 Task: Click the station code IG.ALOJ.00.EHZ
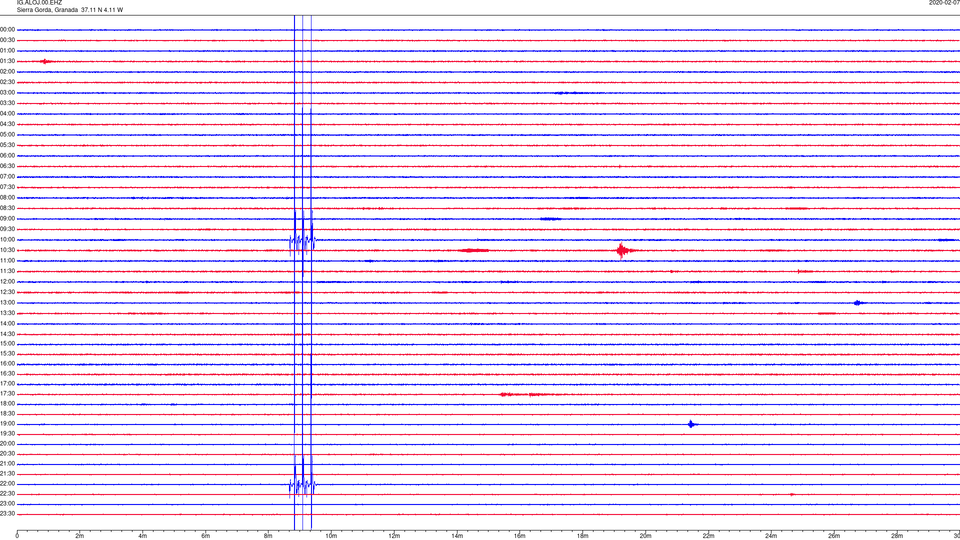pos(39,3)
